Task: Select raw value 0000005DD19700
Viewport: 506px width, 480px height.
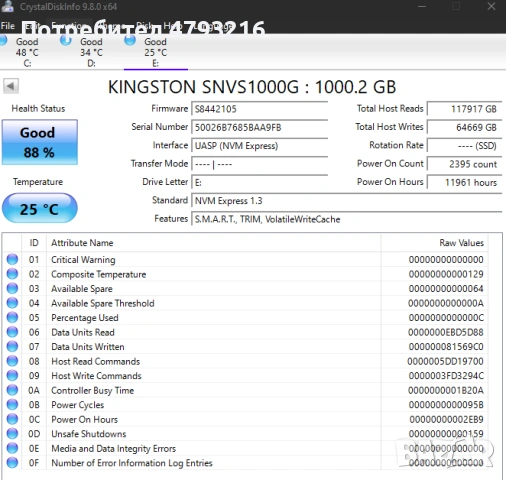Action: [x=446, y=361]
